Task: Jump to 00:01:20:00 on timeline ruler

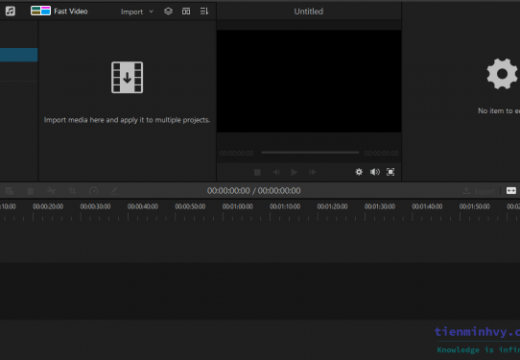Action: pyautogui.click(x=332, y=207)
